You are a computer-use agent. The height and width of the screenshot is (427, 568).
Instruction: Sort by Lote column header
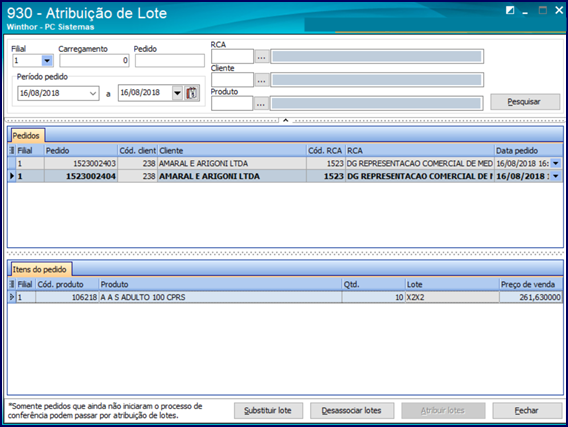[452, 284]
